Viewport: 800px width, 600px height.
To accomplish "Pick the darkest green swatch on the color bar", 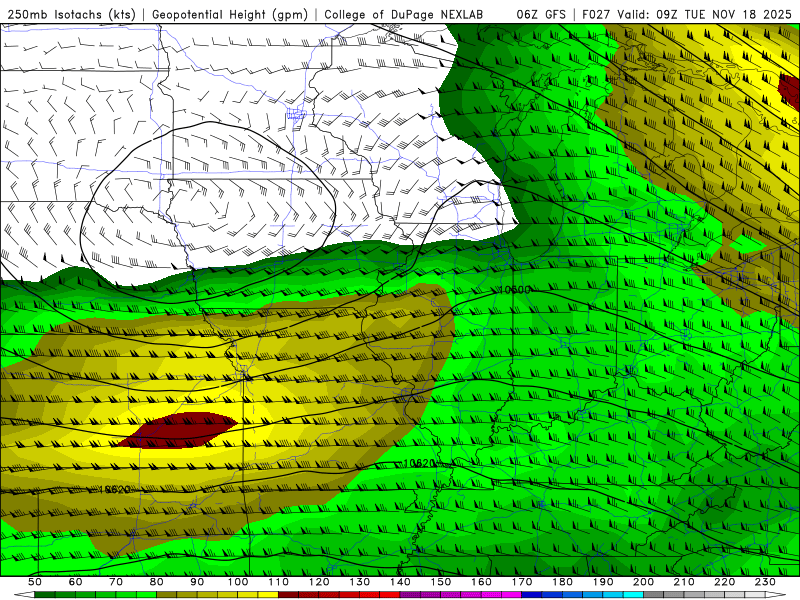I will pos(45,595).
